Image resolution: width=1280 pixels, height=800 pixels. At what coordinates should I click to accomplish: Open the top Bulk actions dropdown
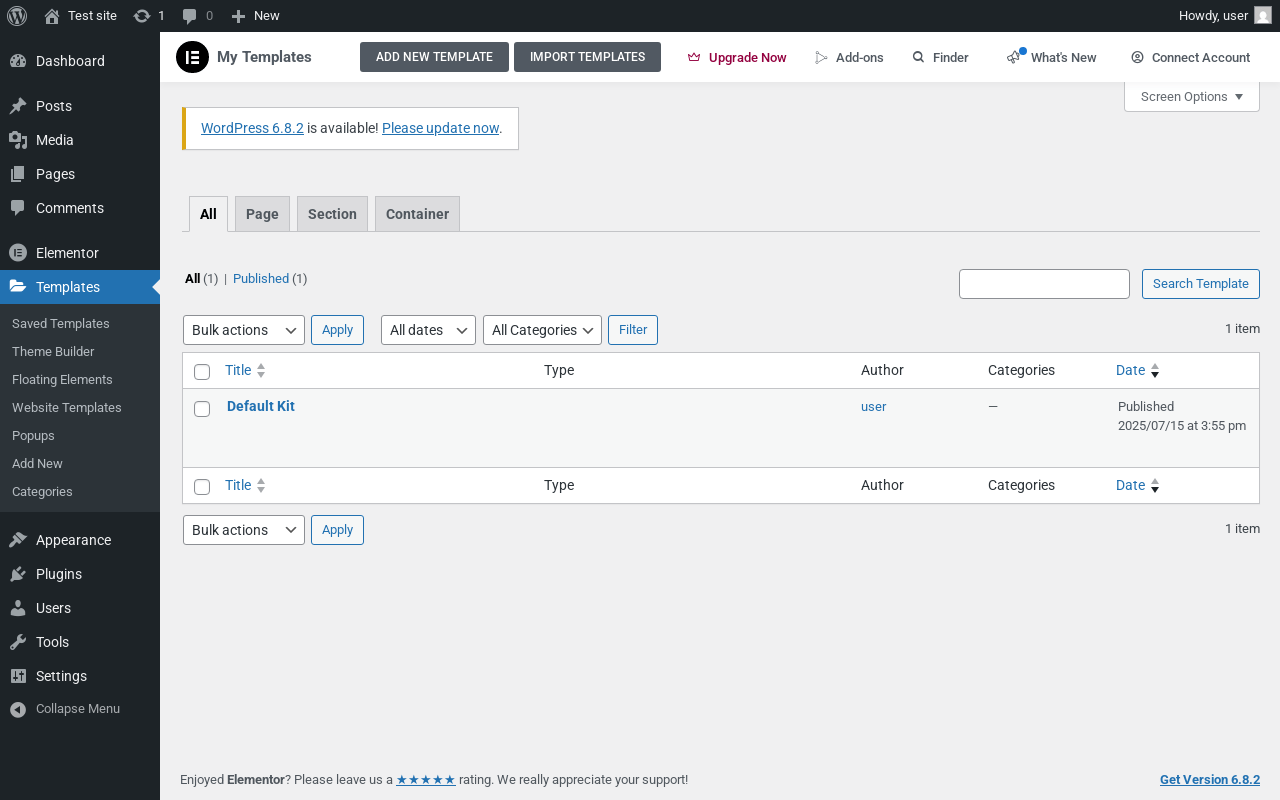point(244,330)
